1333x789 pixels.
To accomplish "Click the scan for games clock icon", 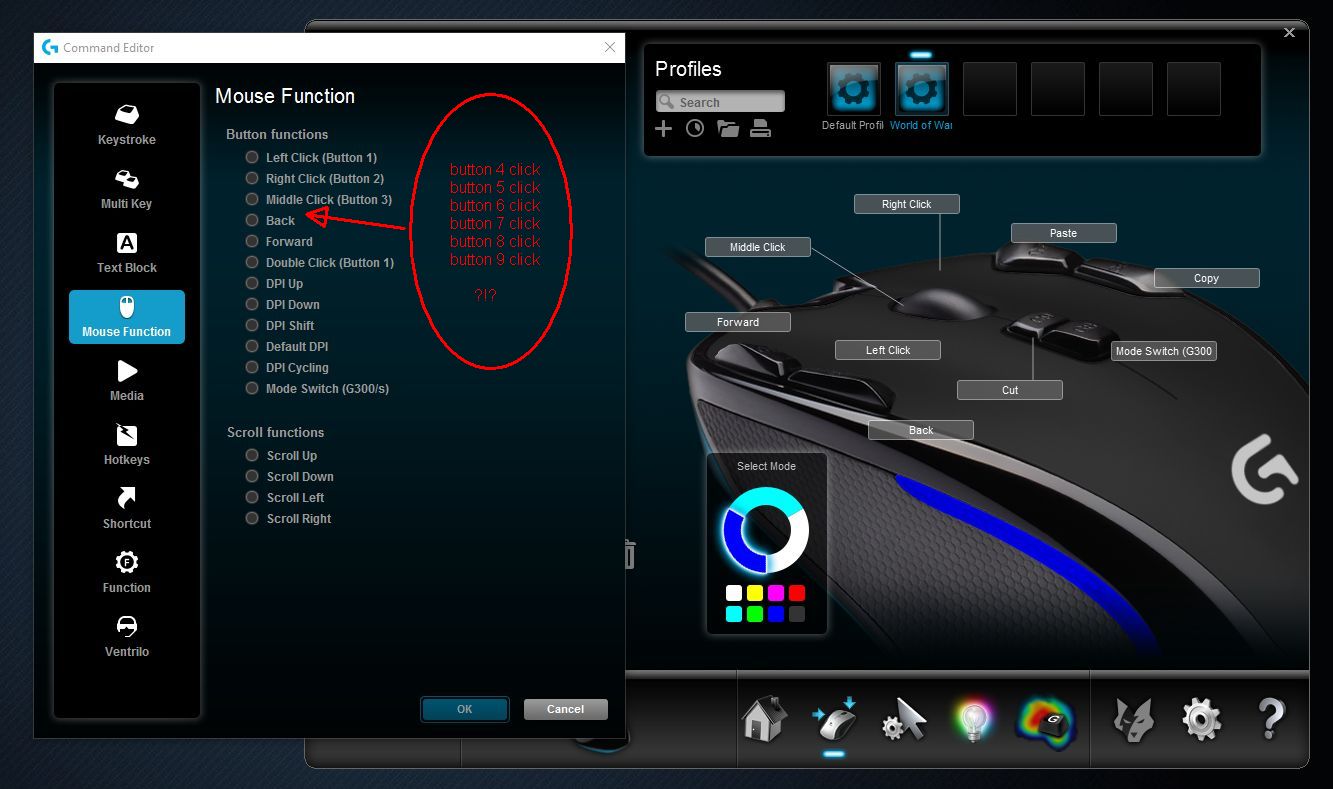I will point(695,128).
